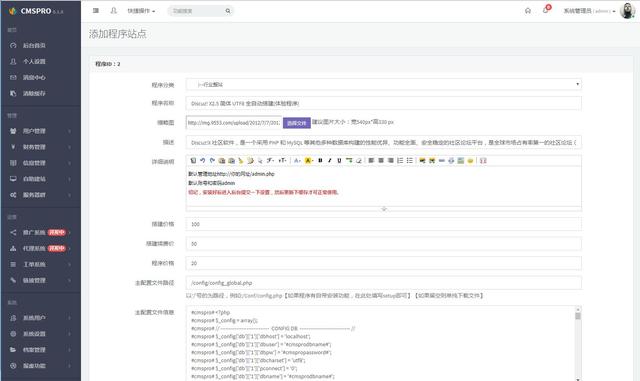
Task: Click the user avatar photo
Action: point(627,11)
